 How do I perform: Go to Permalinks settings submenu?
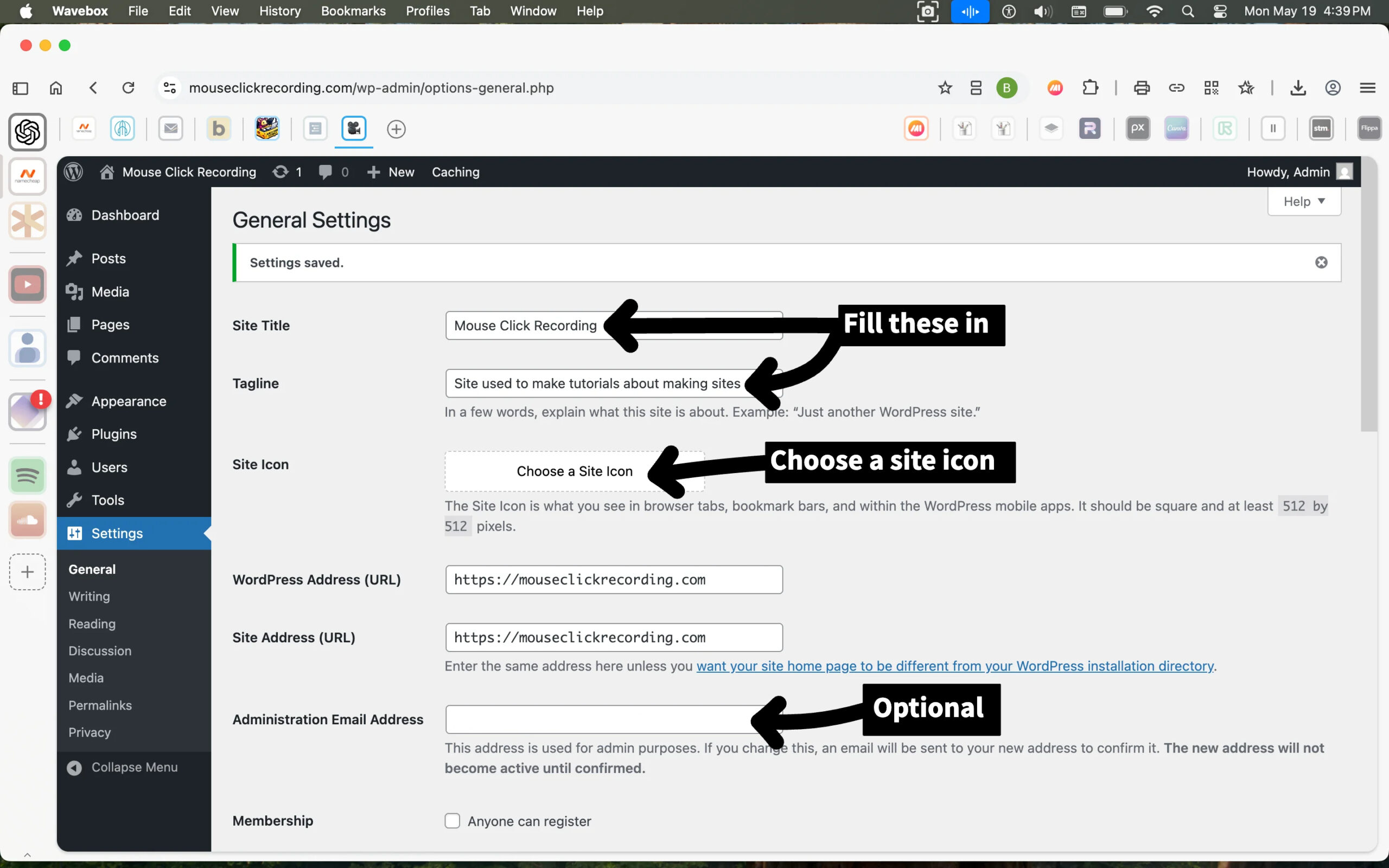coord(100,705)
